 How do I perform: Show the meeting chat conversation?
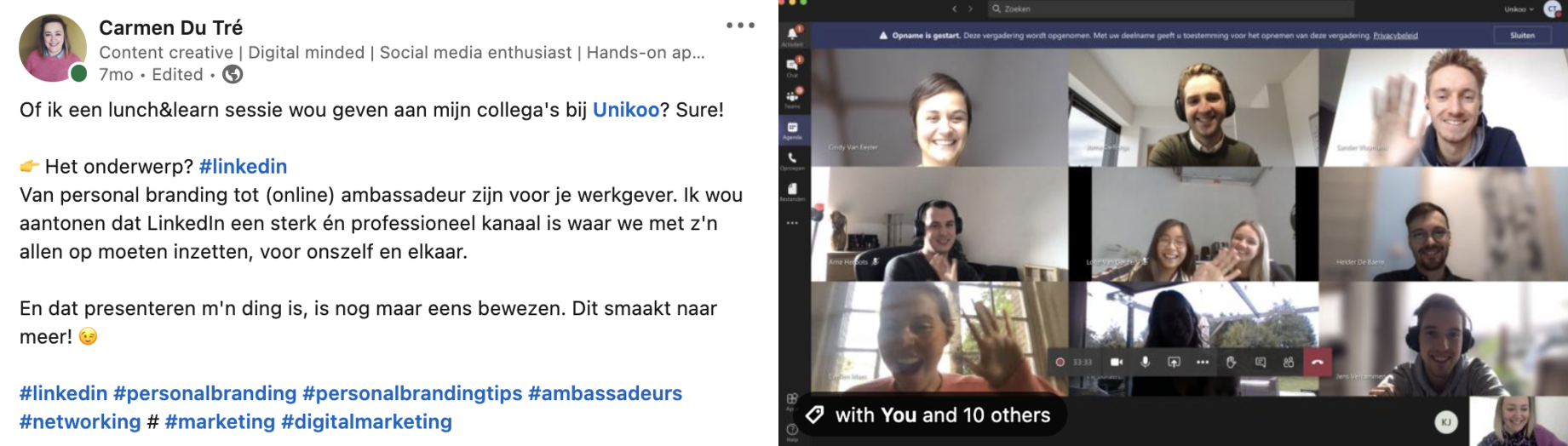tap(1261, 362)
